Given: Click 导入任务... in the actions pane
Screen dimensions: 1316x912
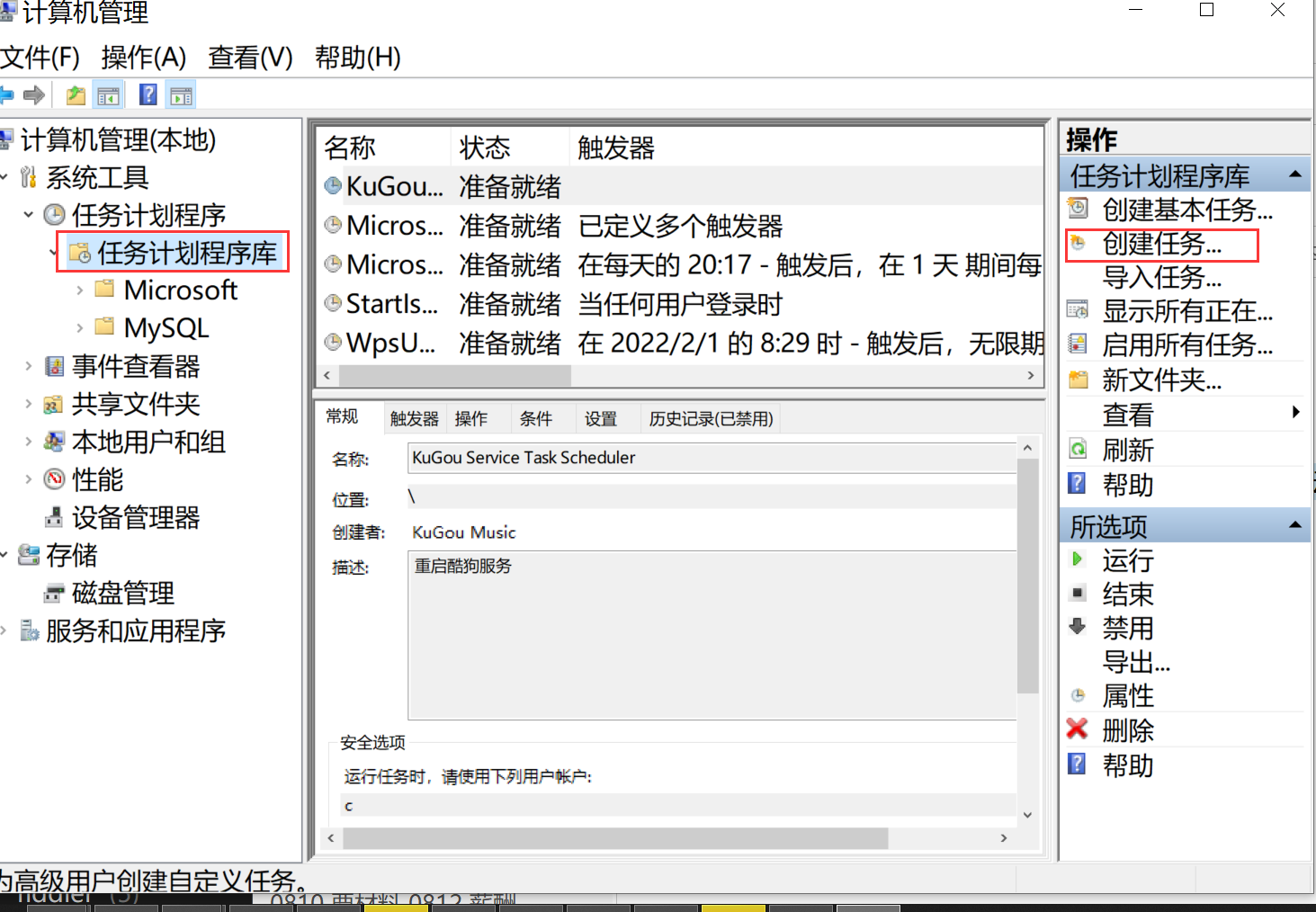Looking at the screenshot, I should pos(1161,277).
